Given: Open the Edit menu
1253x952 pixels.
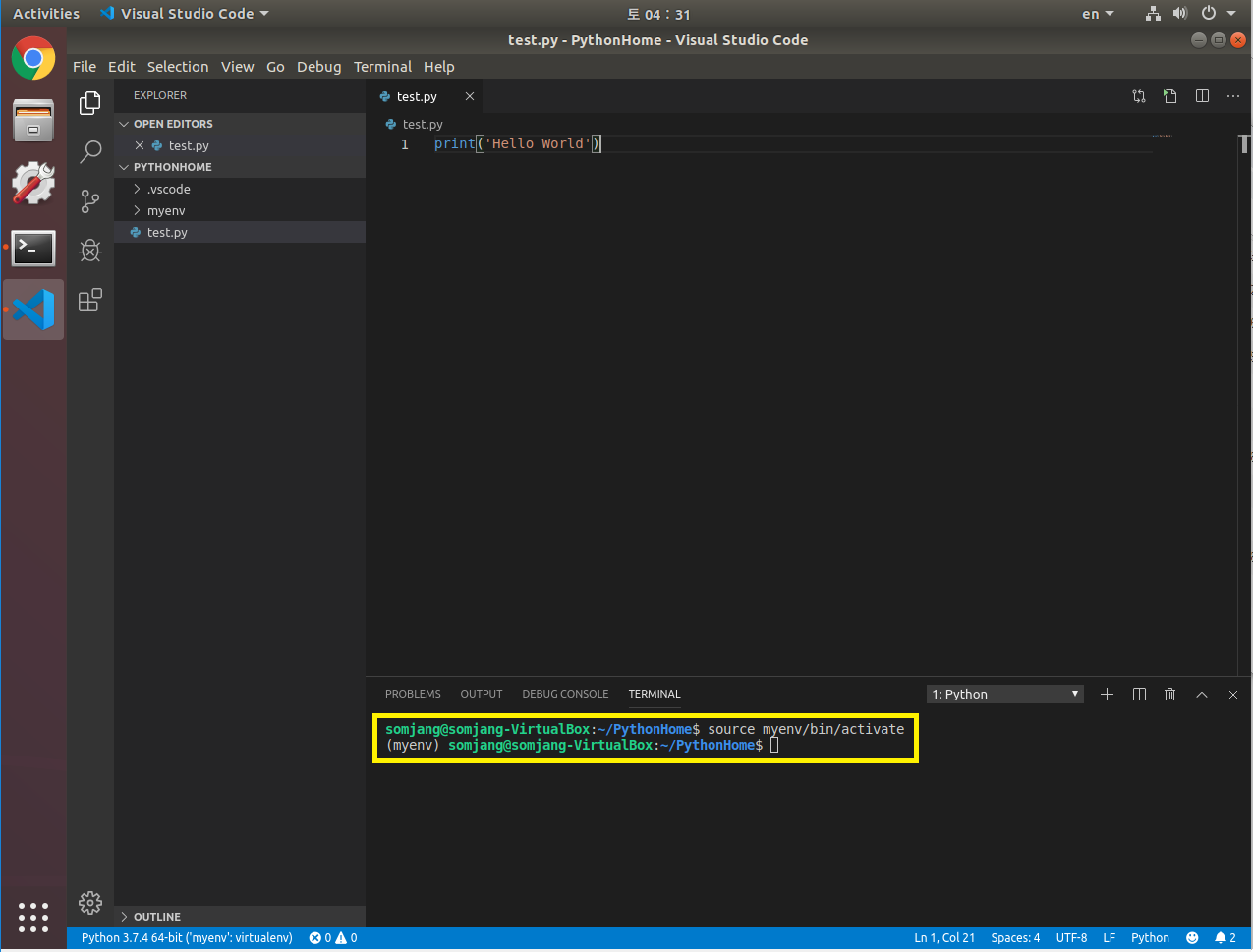Looking at the screenshot, I should (x=122, y=67).
